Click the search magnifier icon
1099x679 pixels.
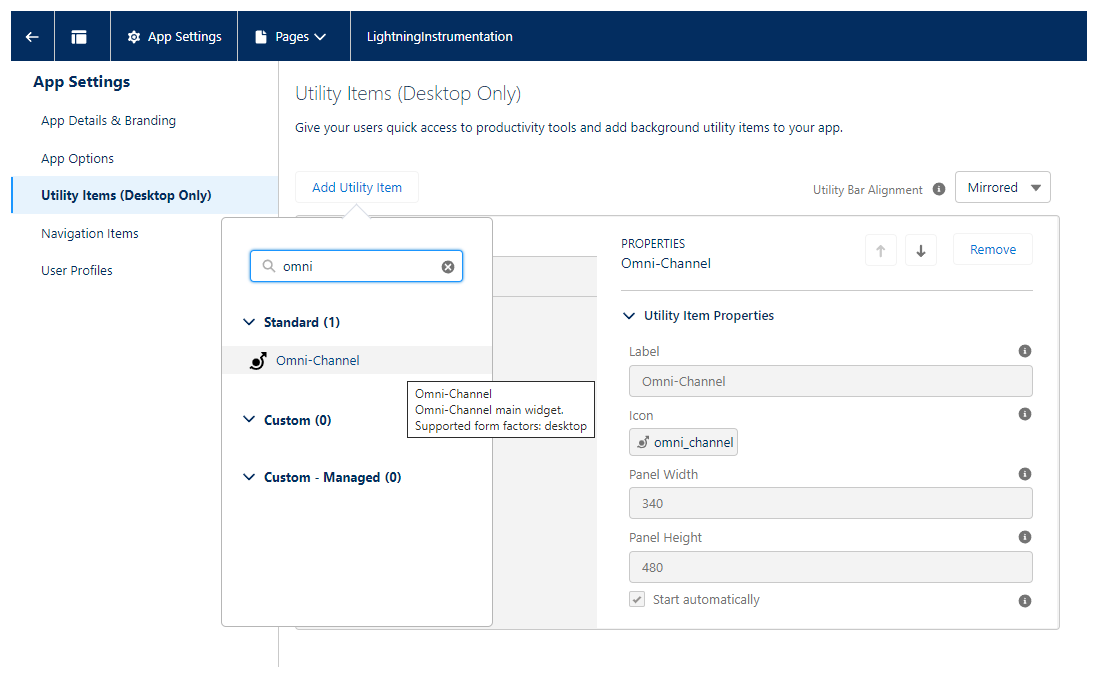(x=268, y=266)
